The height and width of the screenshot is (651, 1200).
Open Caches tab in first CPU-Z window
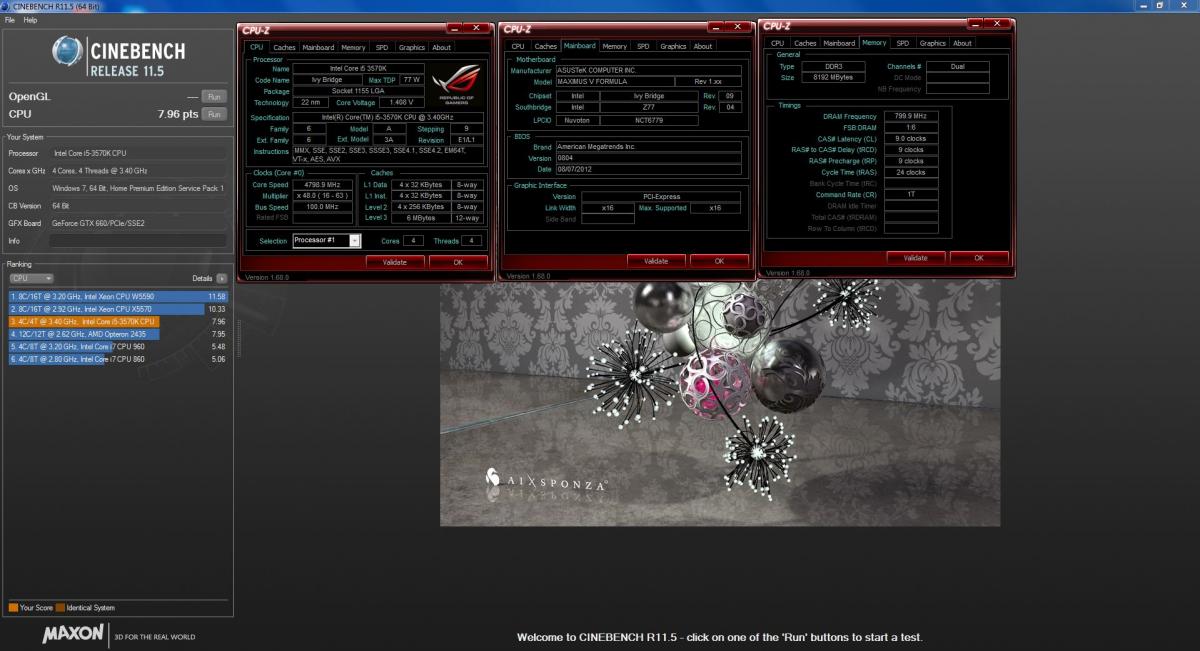(x=285, y=47)
